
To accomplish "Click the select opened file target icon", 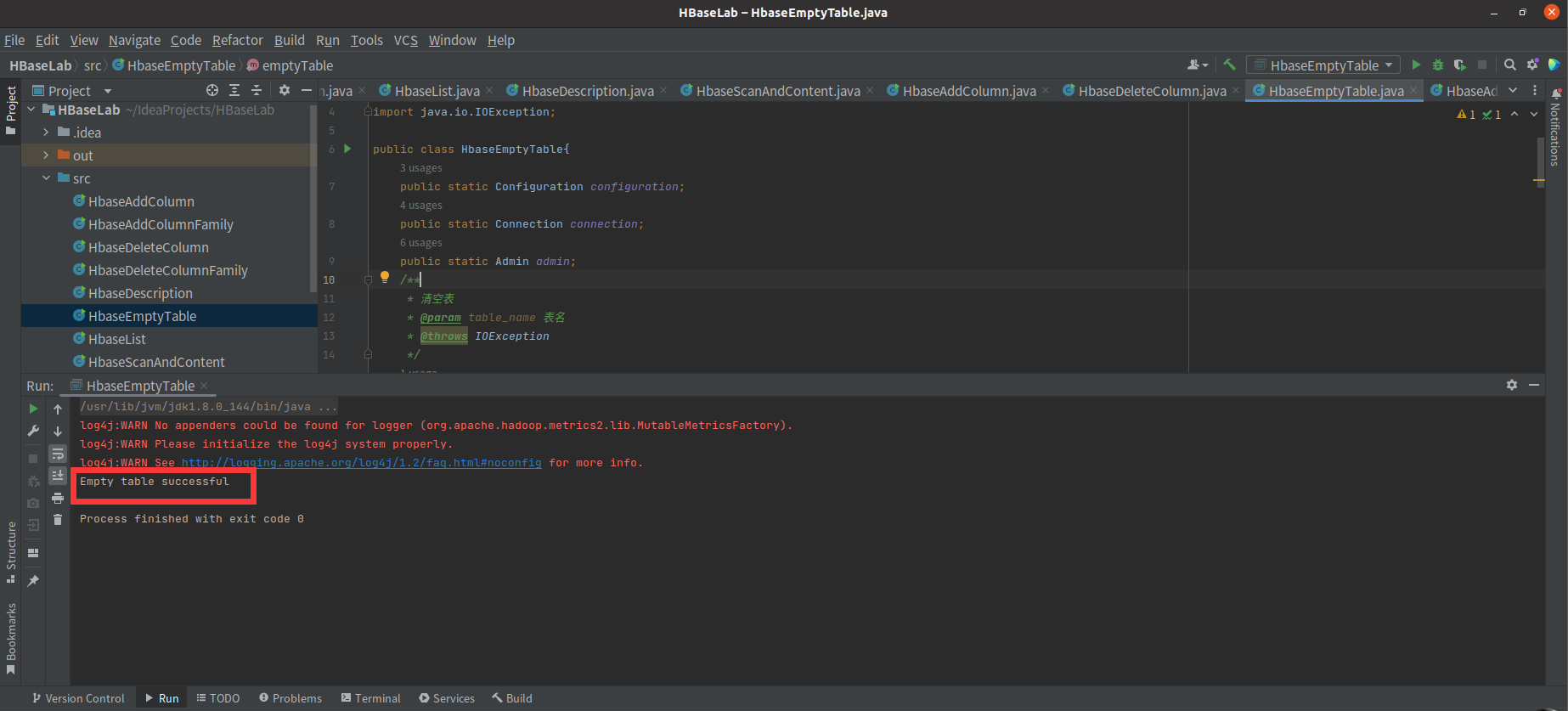I will [x=212, y=90].
